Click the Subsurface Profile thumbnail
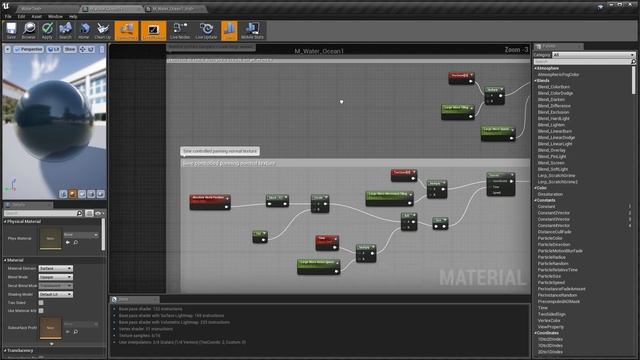The image size is (640, 360). pyautogui.click(x=50, y=328)
